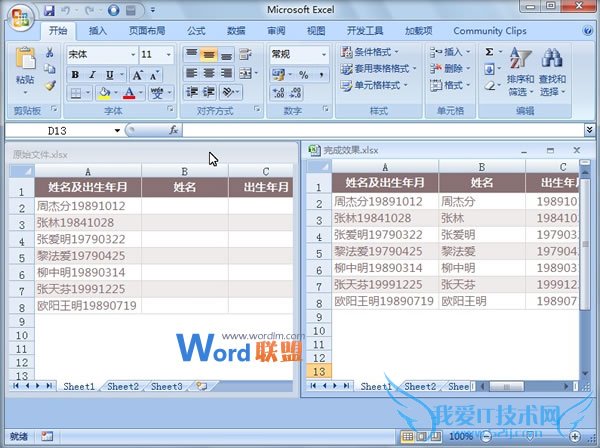
Task: Toggle wrap text icon
Action: click(245, 55)
